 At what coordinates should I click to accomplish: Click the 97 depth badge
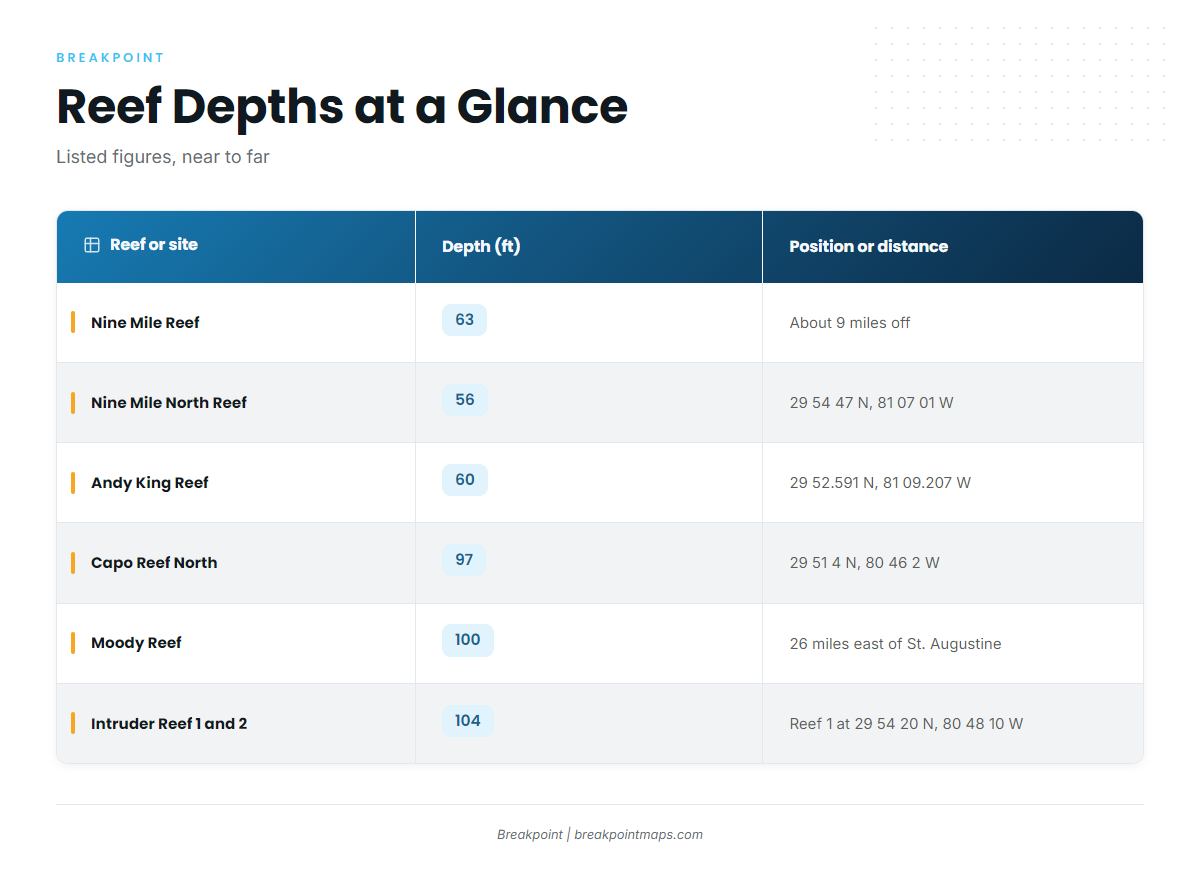click(464, 560)
